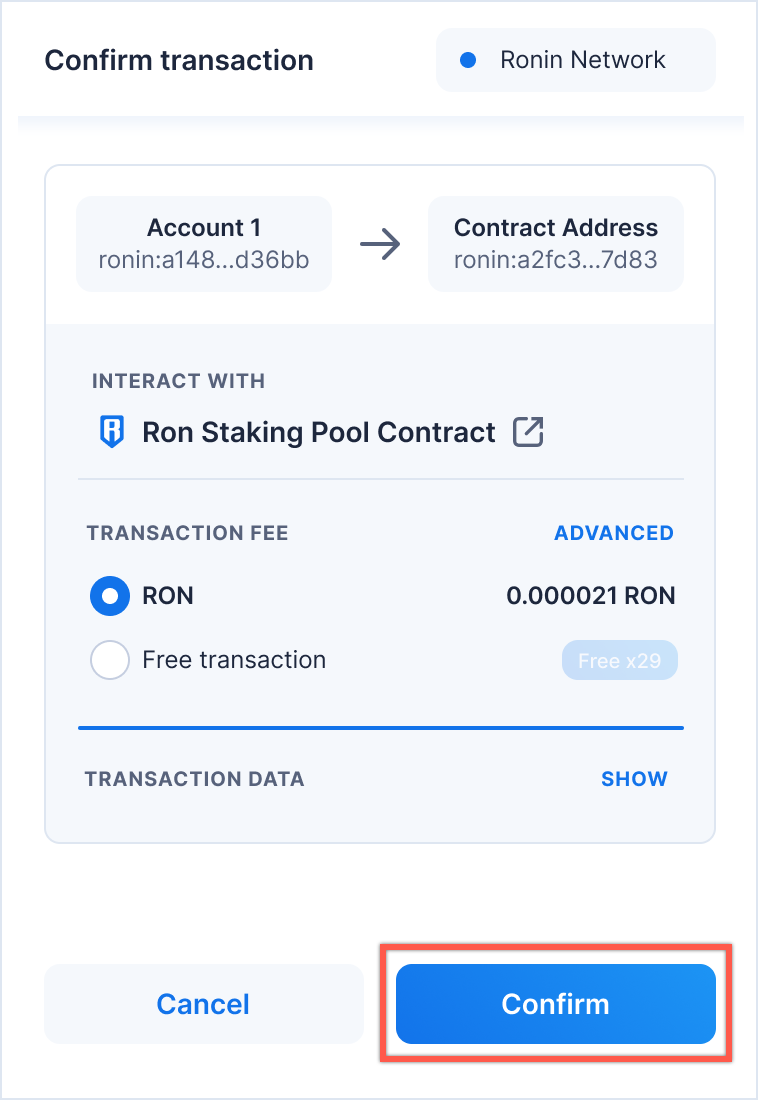Choose the Free transaction radio option
The image size is (758, 1100).
[x=110, y=660]
